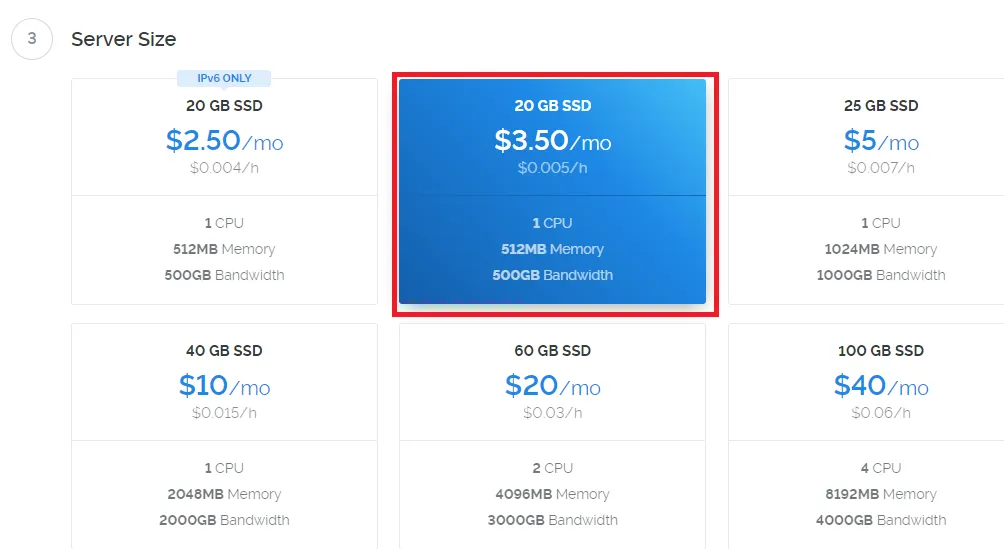The height and width of the screenshot is (549, 1004).
Task: Click the 4 CPU text
Action: pyautogui.click(x=881, y=468)
